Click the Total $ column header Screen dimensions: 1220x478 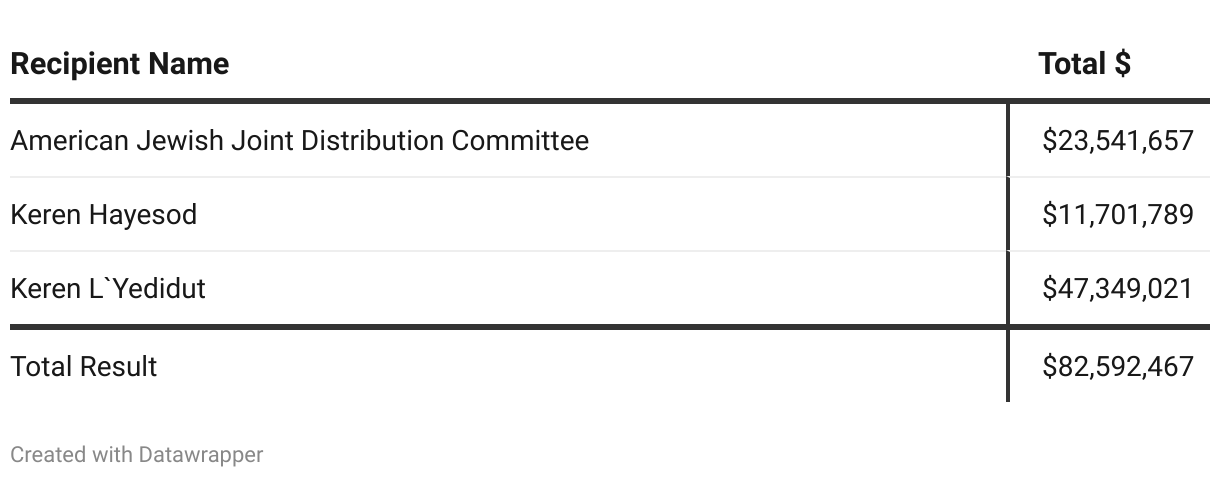1084,64
